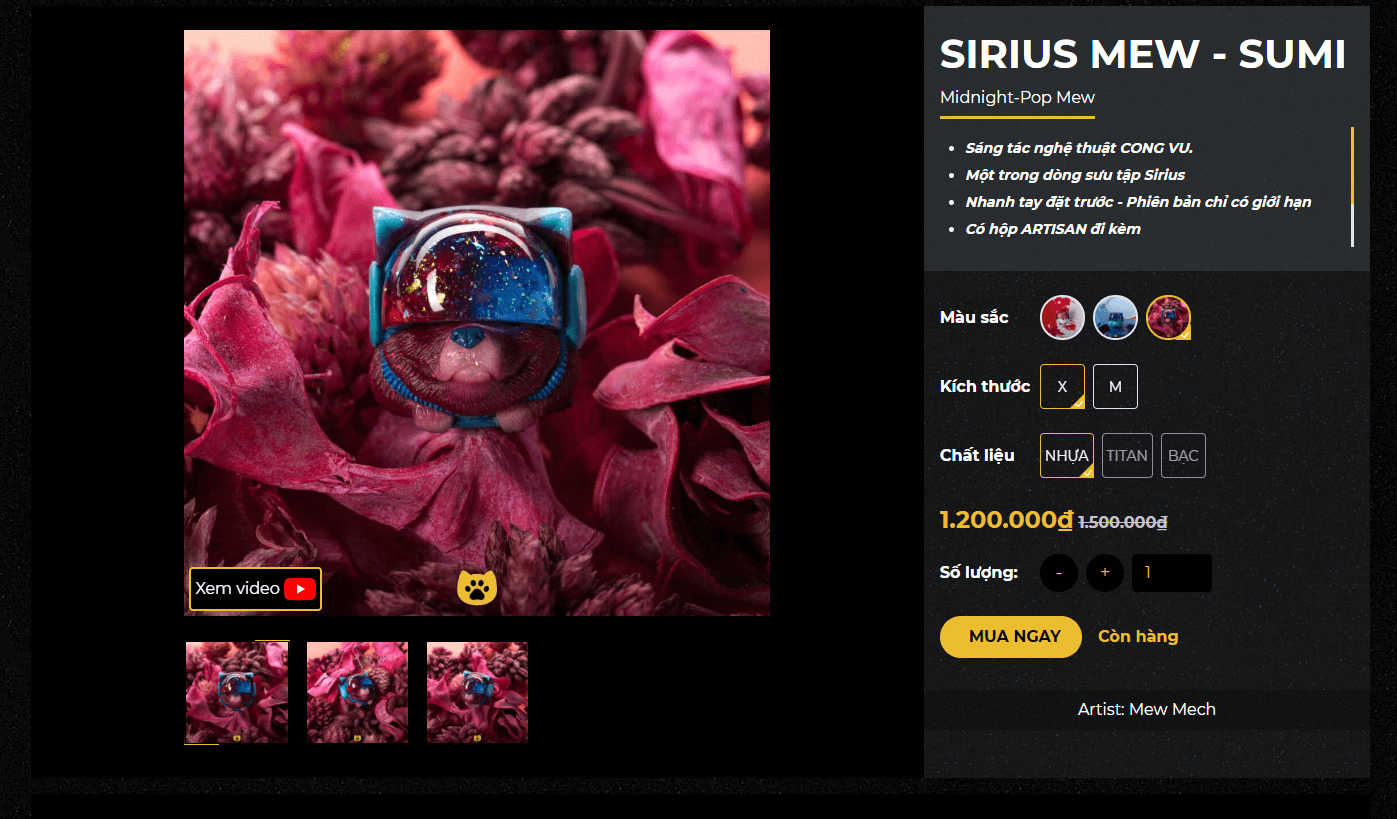Select TITAN material option

(1127, 455)
